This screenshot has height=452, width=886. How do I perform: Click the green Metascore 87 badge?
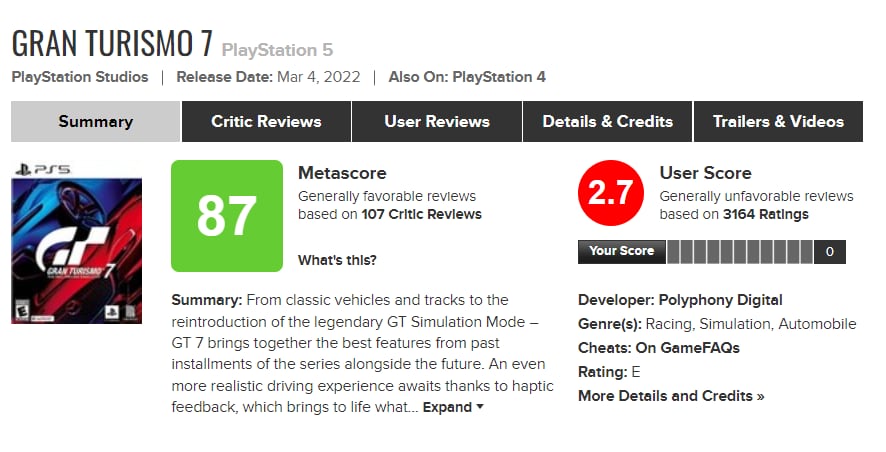[x=226, y=215]
